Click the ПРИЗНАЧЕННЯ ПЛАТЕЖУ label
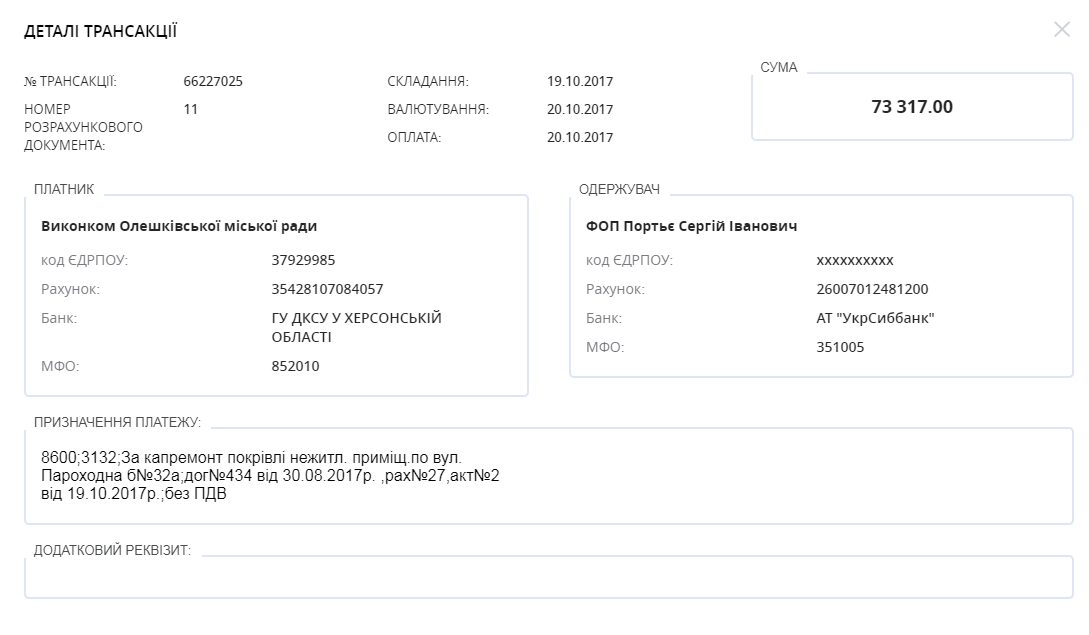Viewport: 1089px width, 635px height. click(x=117, y=422)
